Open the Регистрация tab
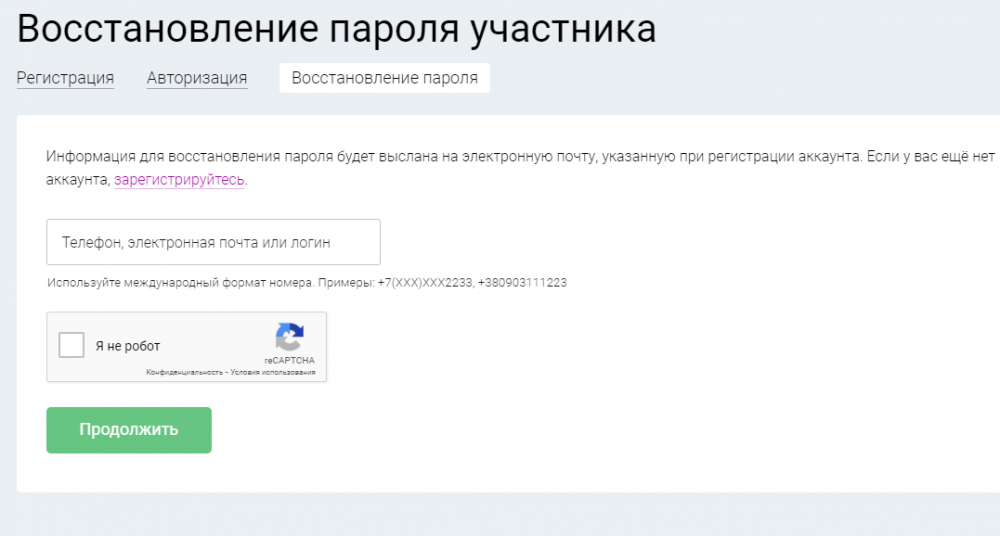 click(x=65, y=78)
